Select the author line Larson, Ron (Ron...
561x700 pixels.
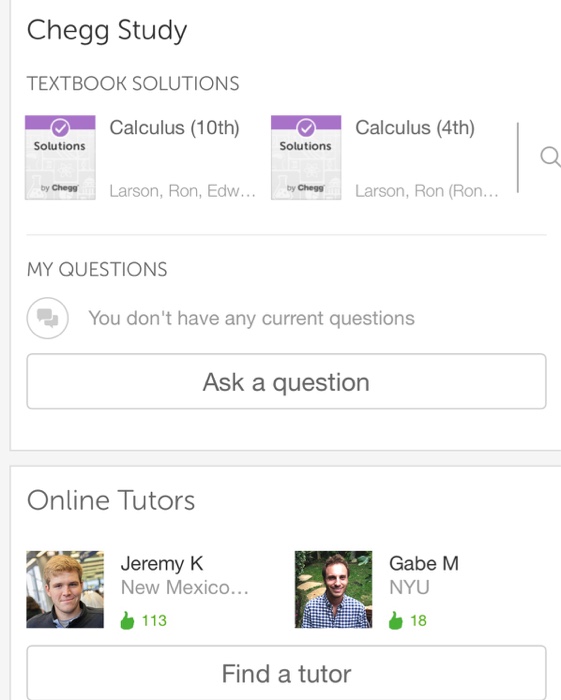(x=427, y=191)
